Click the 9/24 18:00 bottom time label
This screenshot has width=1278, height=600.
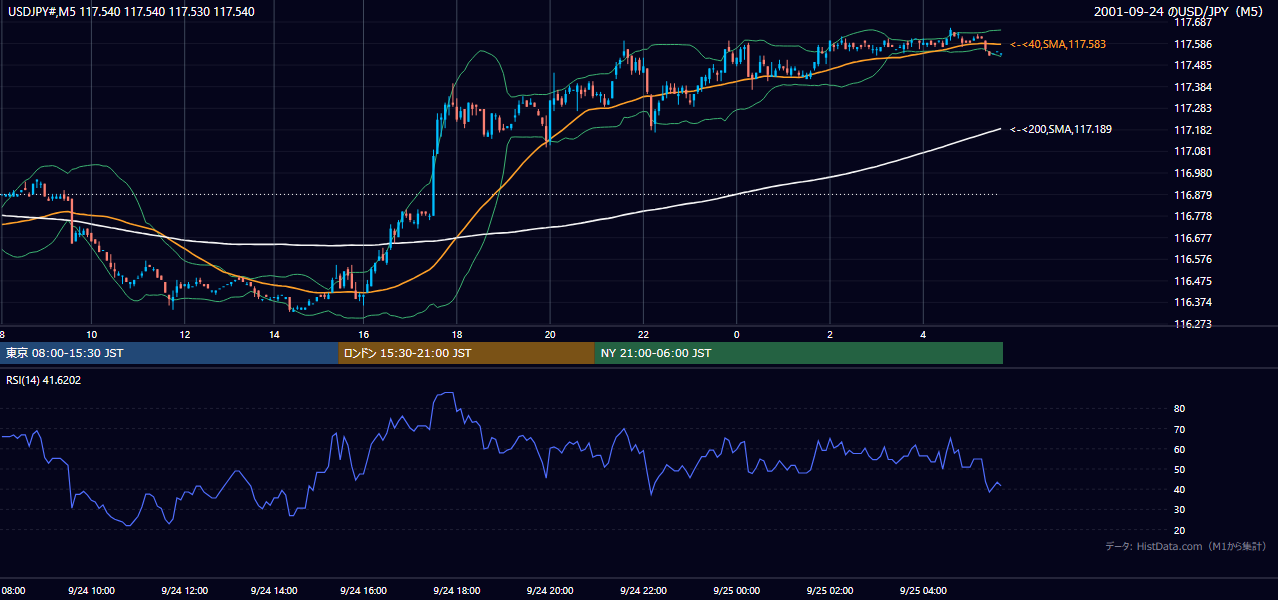pos(457,591)
